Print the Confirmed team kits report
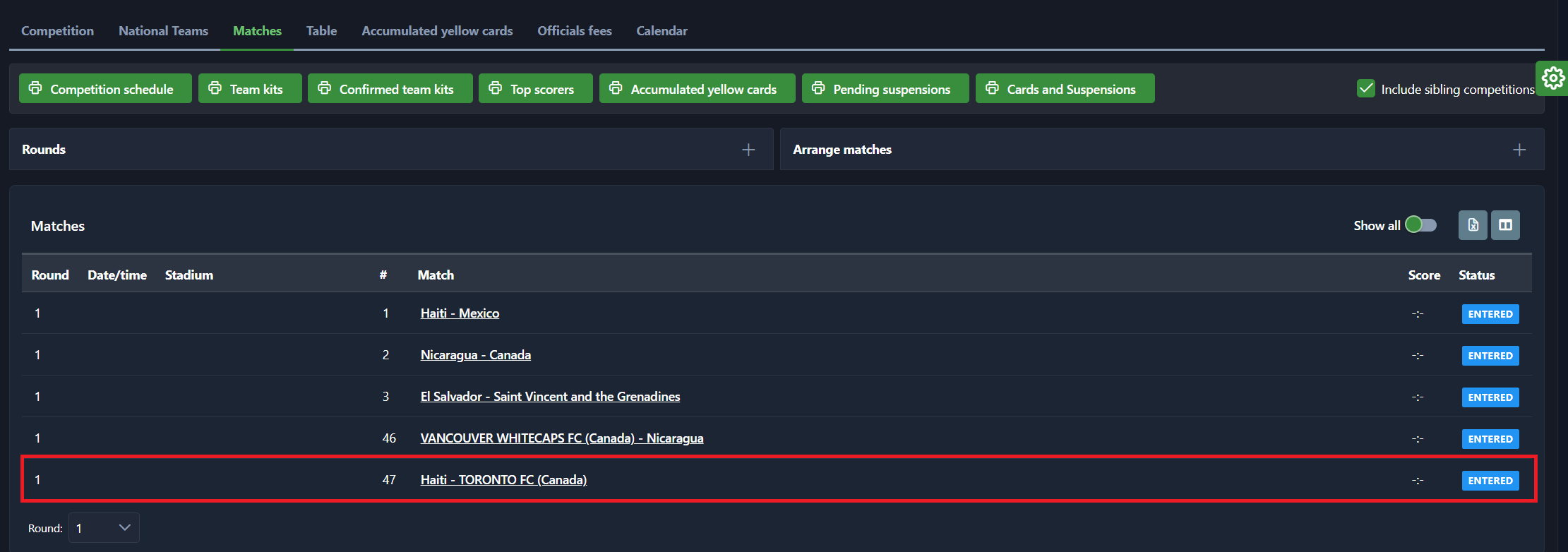The height and width of the screenshot is (552, 1568). pyautogui.click(x=390, y=89)
